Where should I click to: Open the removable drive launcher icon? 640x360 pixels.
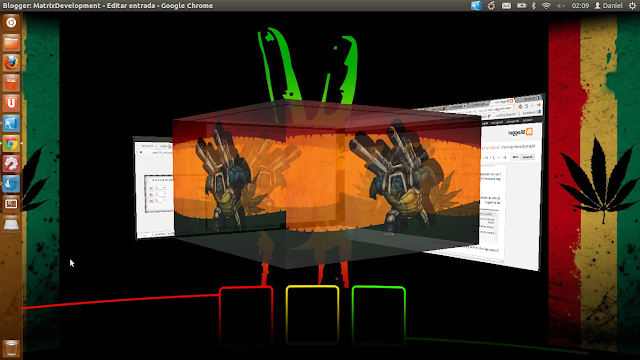[x=11, y=224]
